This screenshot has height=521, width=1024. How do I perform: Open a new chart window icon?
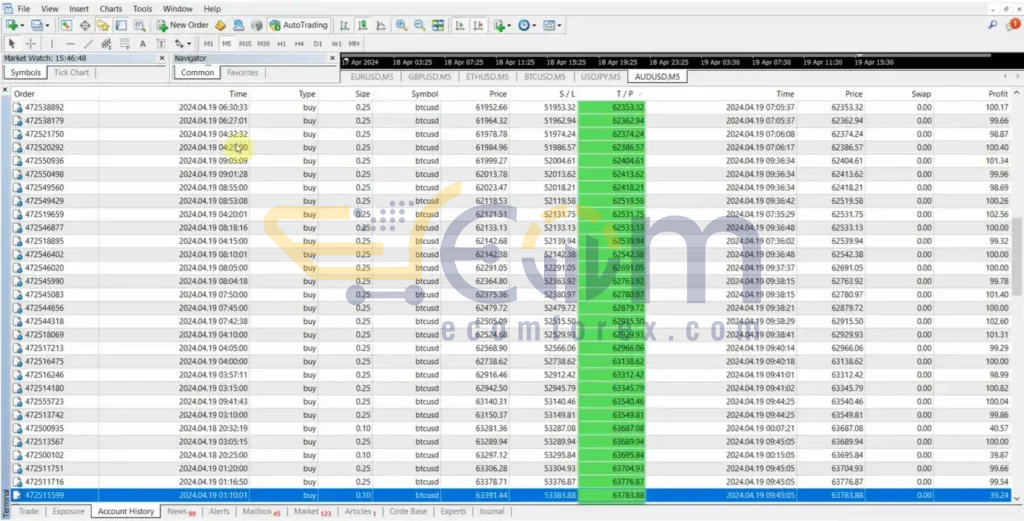(11, 25)
